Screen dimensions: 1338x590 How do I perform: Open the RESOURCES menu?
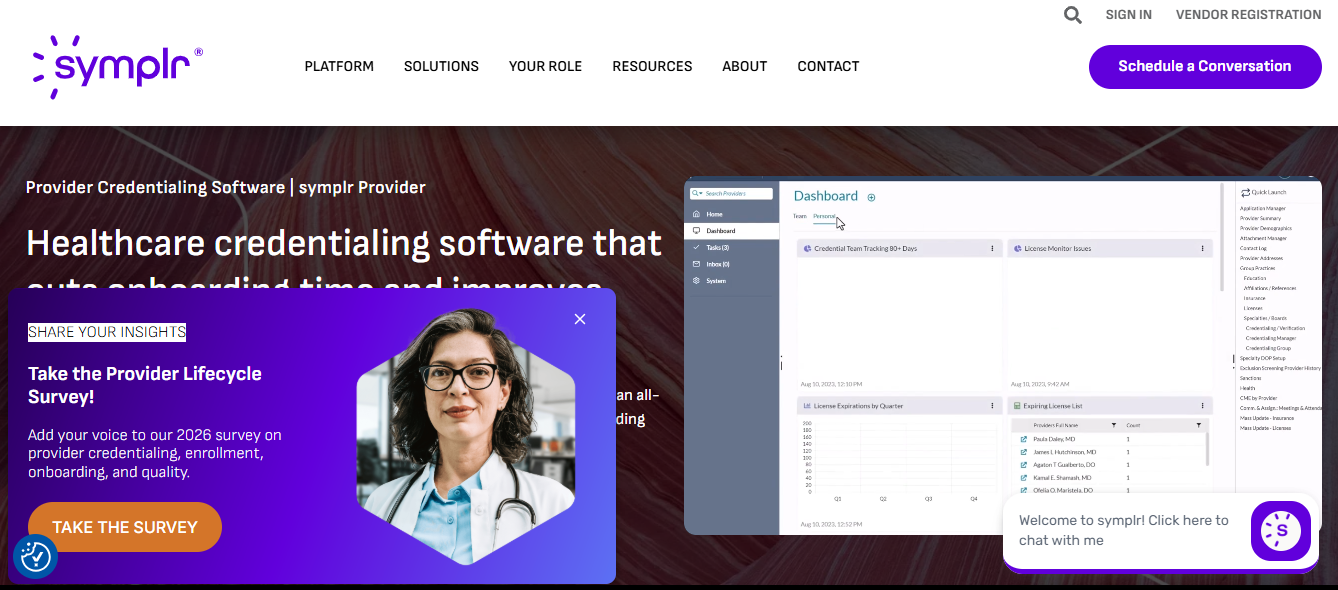click(x=652, y=66)
